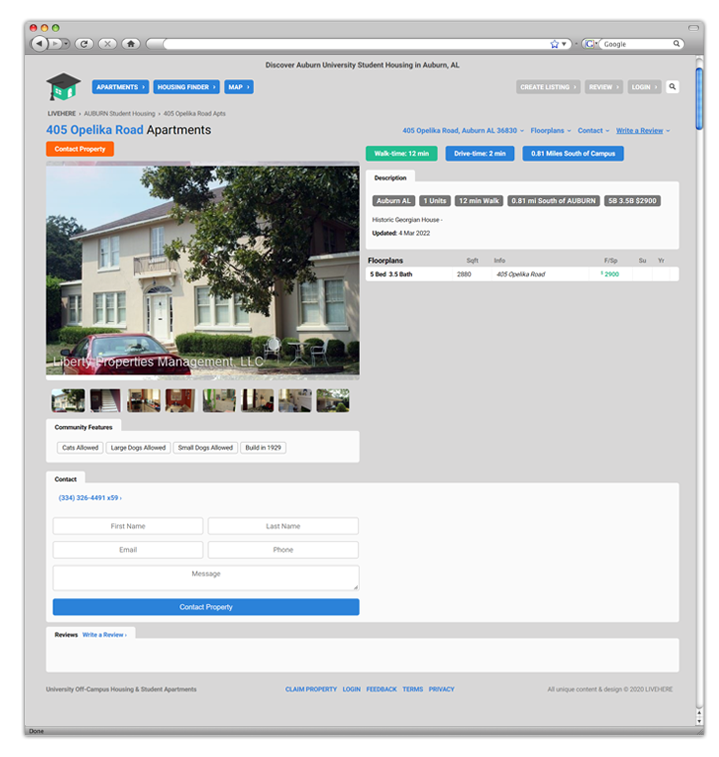Click the Google search magnifier icon
The height and width of the screenshot is (757, 719).
point(677,44)
